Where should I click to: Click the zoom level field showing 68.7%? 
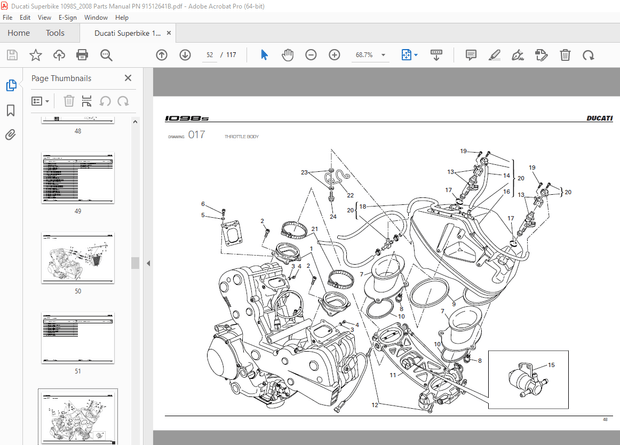pyautogui.click(x=364, y=55)
